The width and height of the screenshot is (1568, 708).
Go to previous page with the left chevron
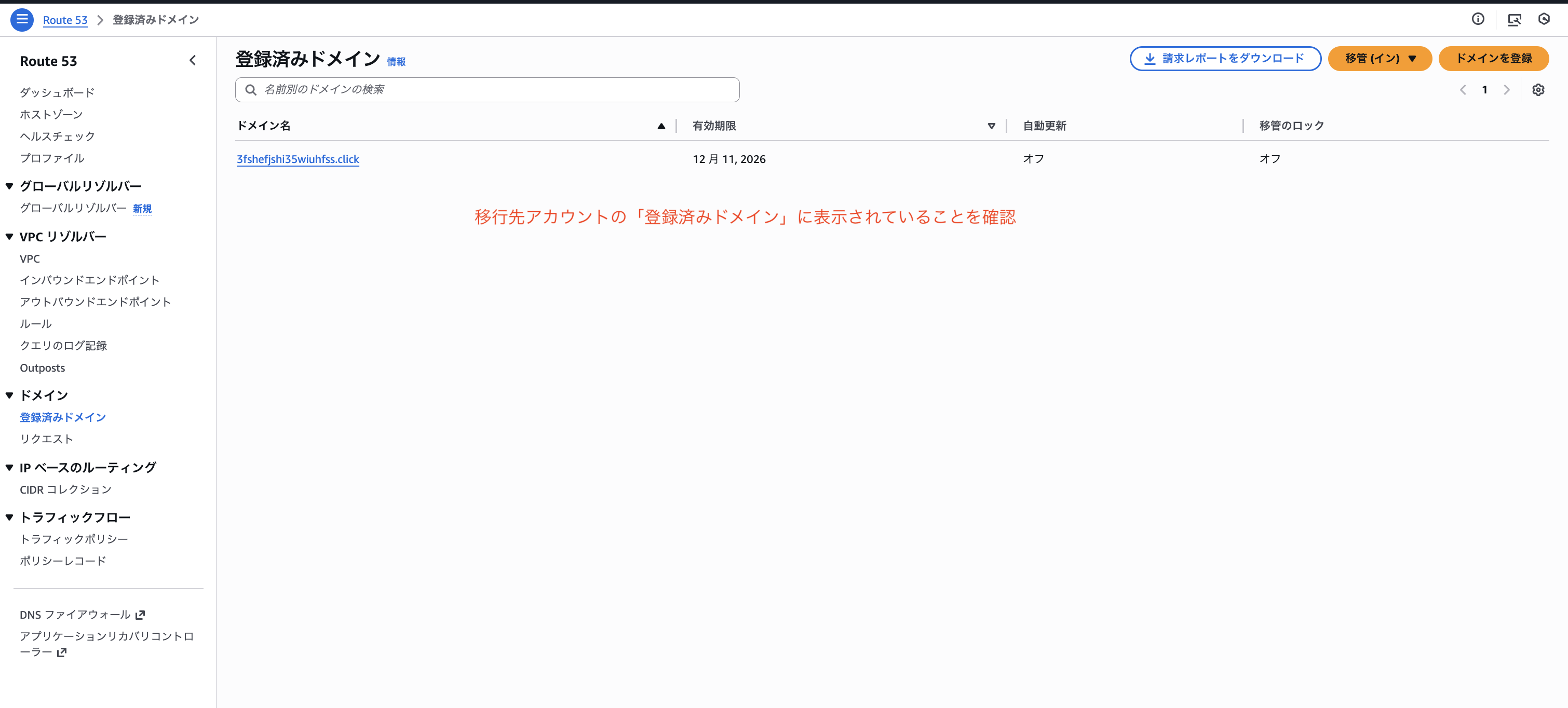tap(1463, 89)
